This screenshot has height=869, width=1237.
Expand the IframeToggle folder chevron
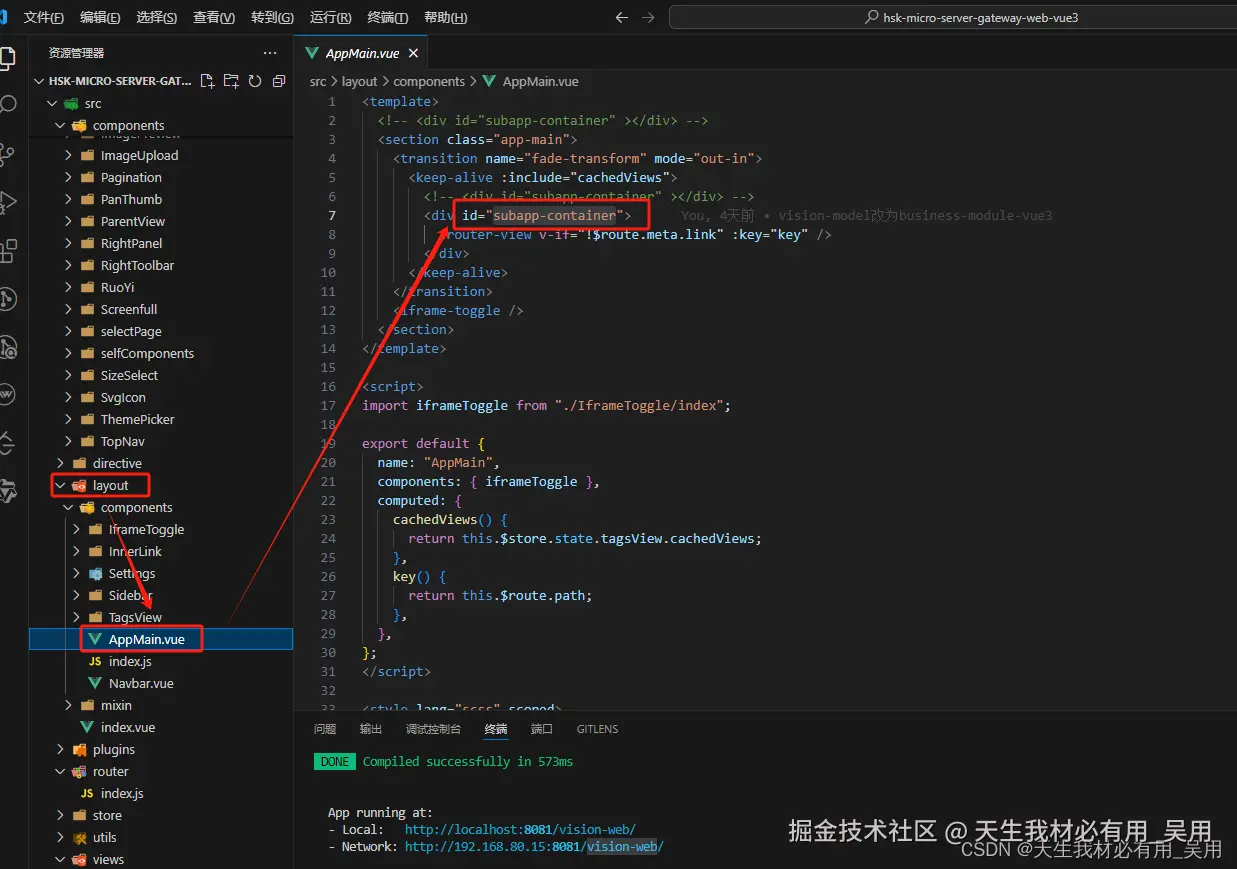click(77, 529)
